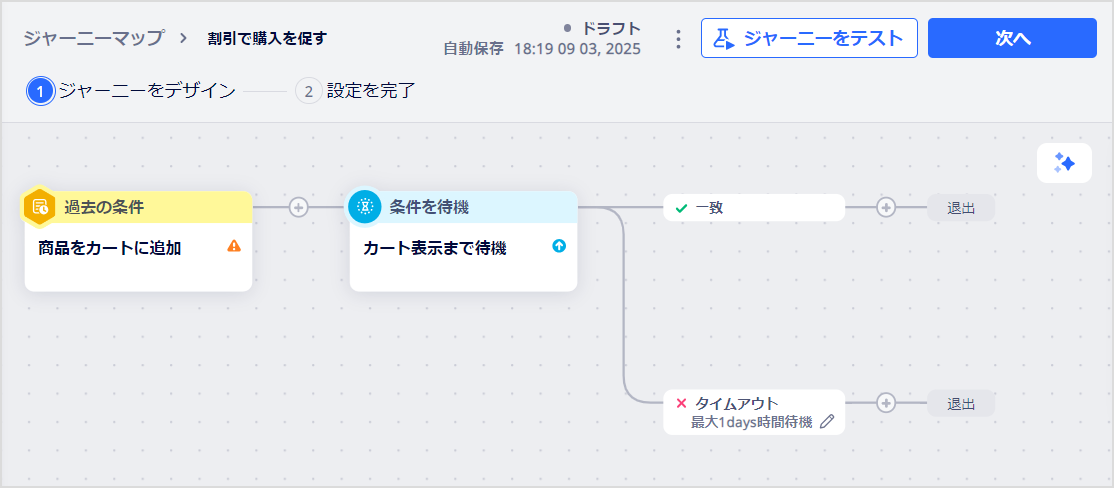Select step 2 設定を完了
The image size is (1114, 488).
pos(355,91)
